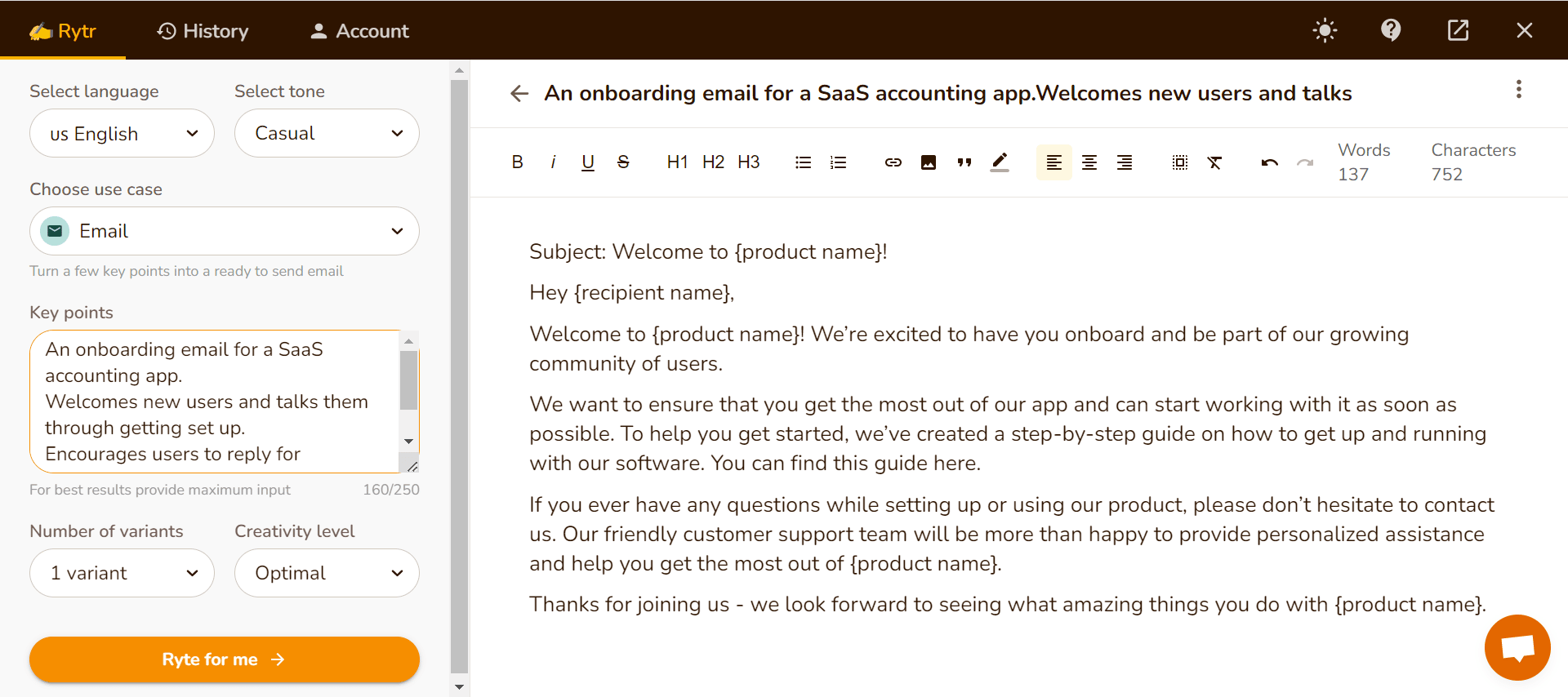Go to the Account tab

click(x=359, y=31)
